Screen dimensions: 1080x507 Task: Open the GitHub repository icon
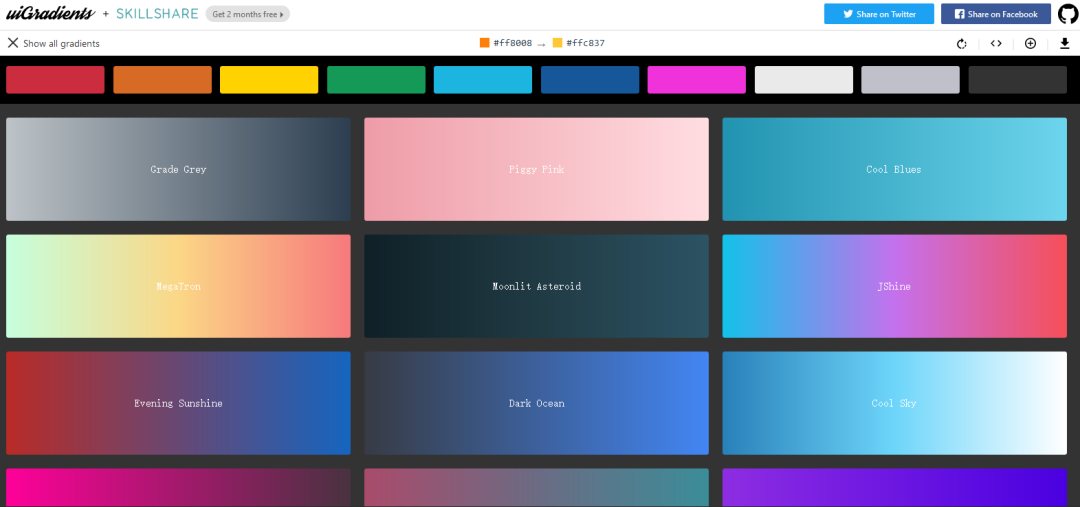(1068, 14)
